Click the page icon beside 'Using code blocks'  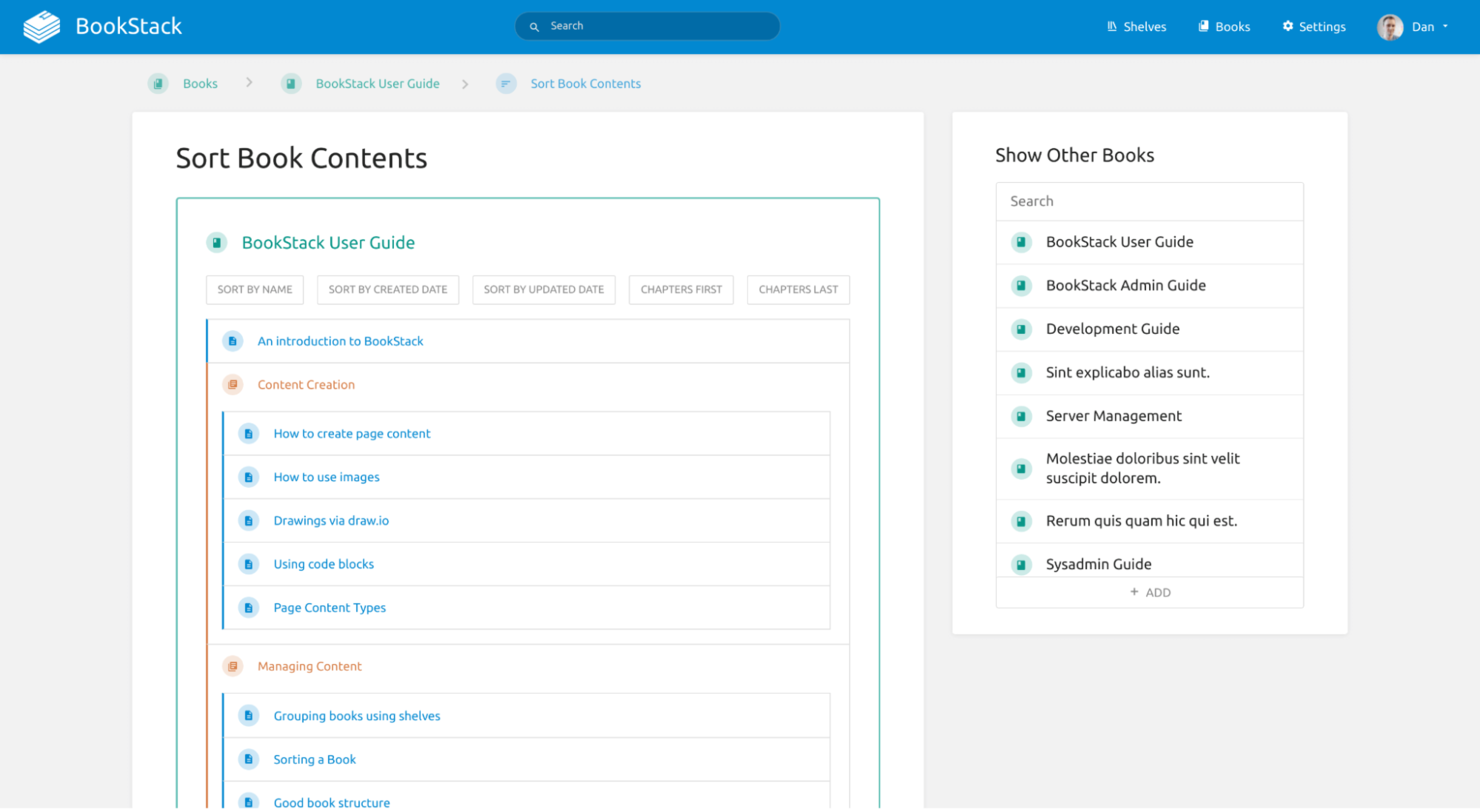click(x=248, y=564)
